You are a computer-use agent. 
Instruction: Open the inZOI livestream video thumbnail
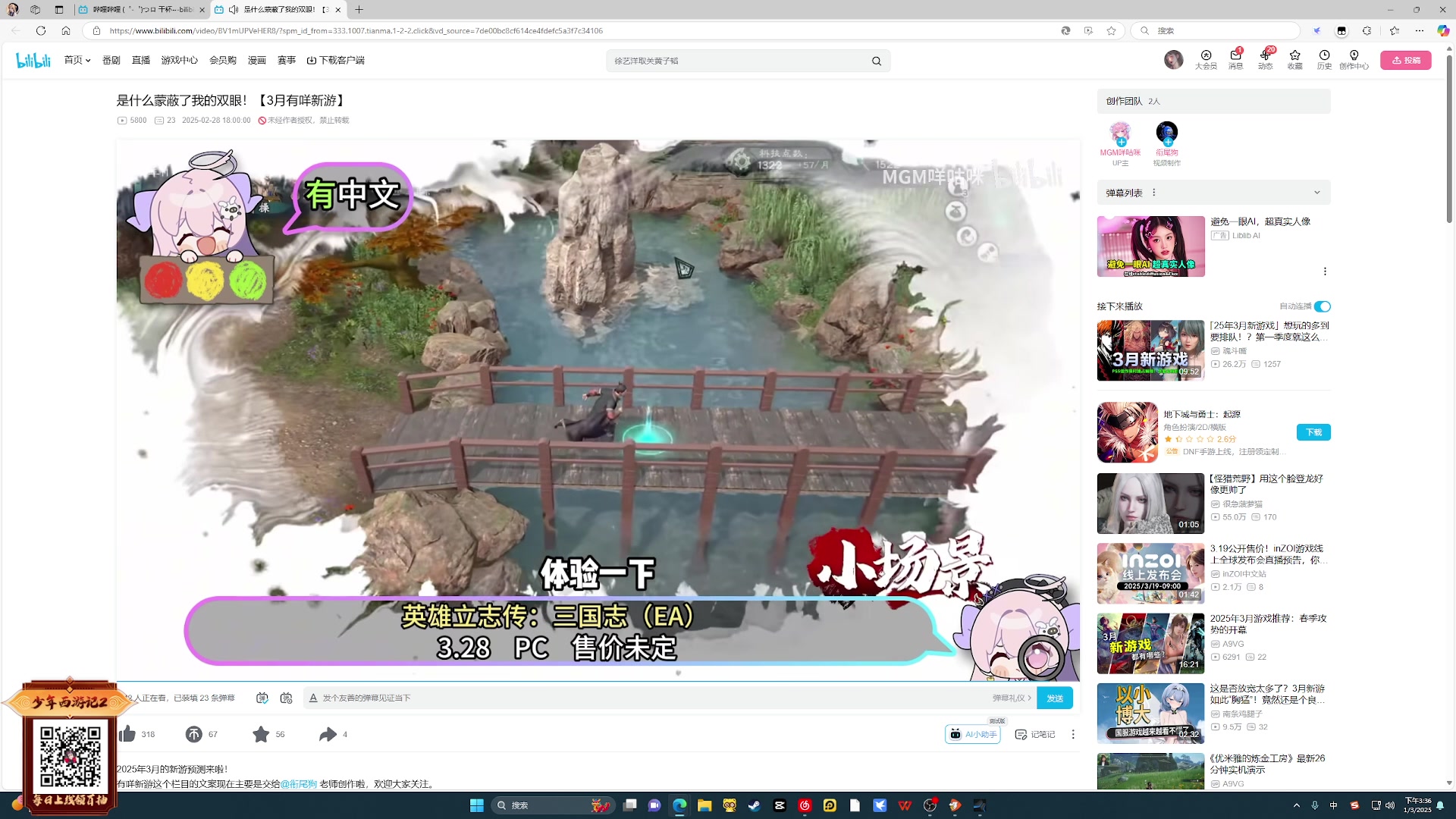click(x=1150, y=573)
